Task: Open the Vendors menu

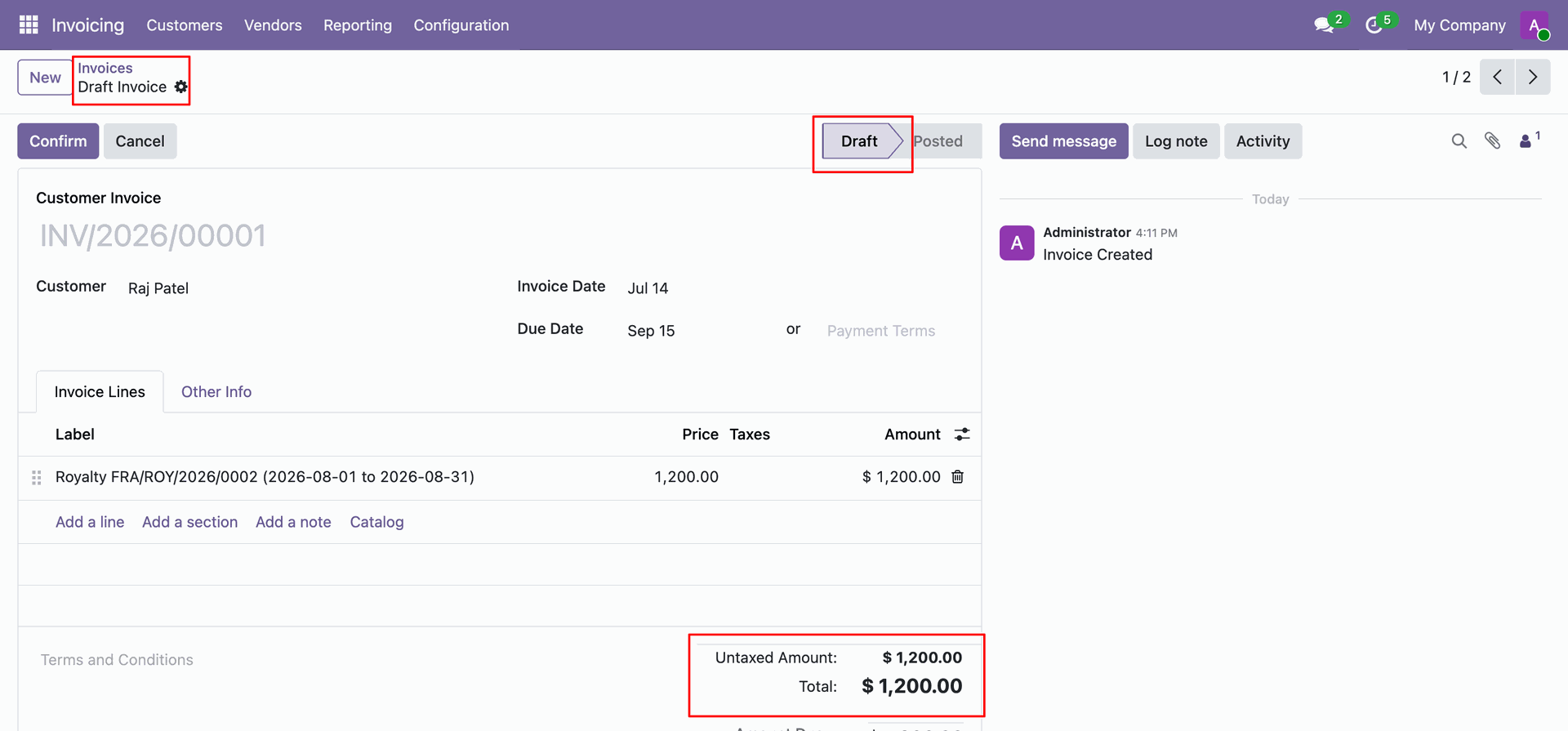Action: coord(273,25)
